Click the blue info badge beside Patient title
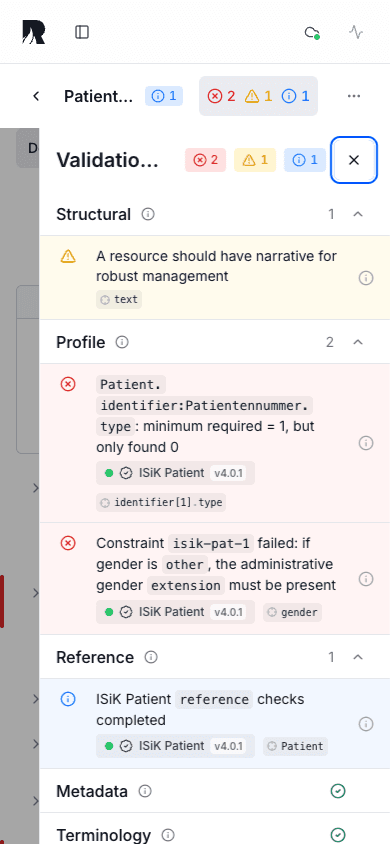This screenshot has width=390, height=844. [164, 96]
